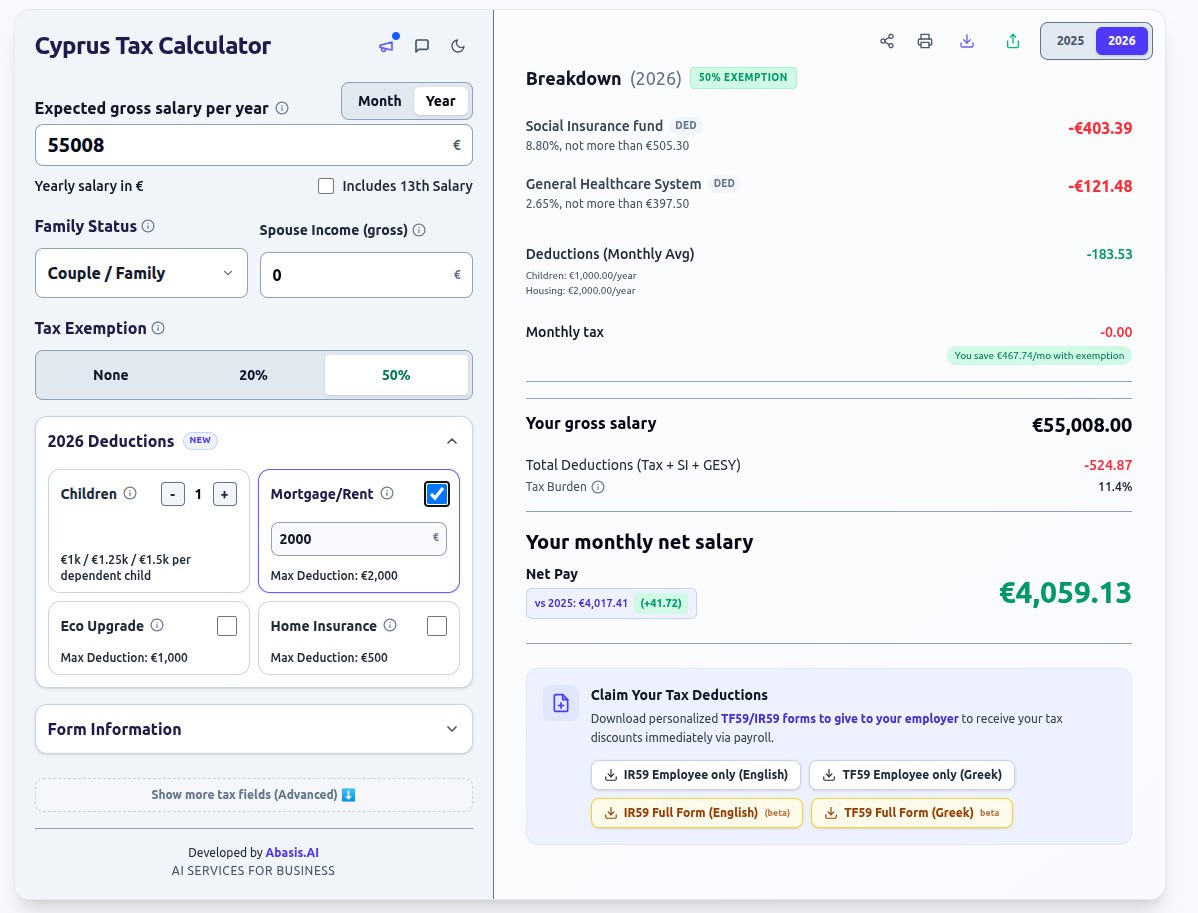Expand the Form Information section
This screenshot has width=1198, height=913.
(x=253, y=729)
